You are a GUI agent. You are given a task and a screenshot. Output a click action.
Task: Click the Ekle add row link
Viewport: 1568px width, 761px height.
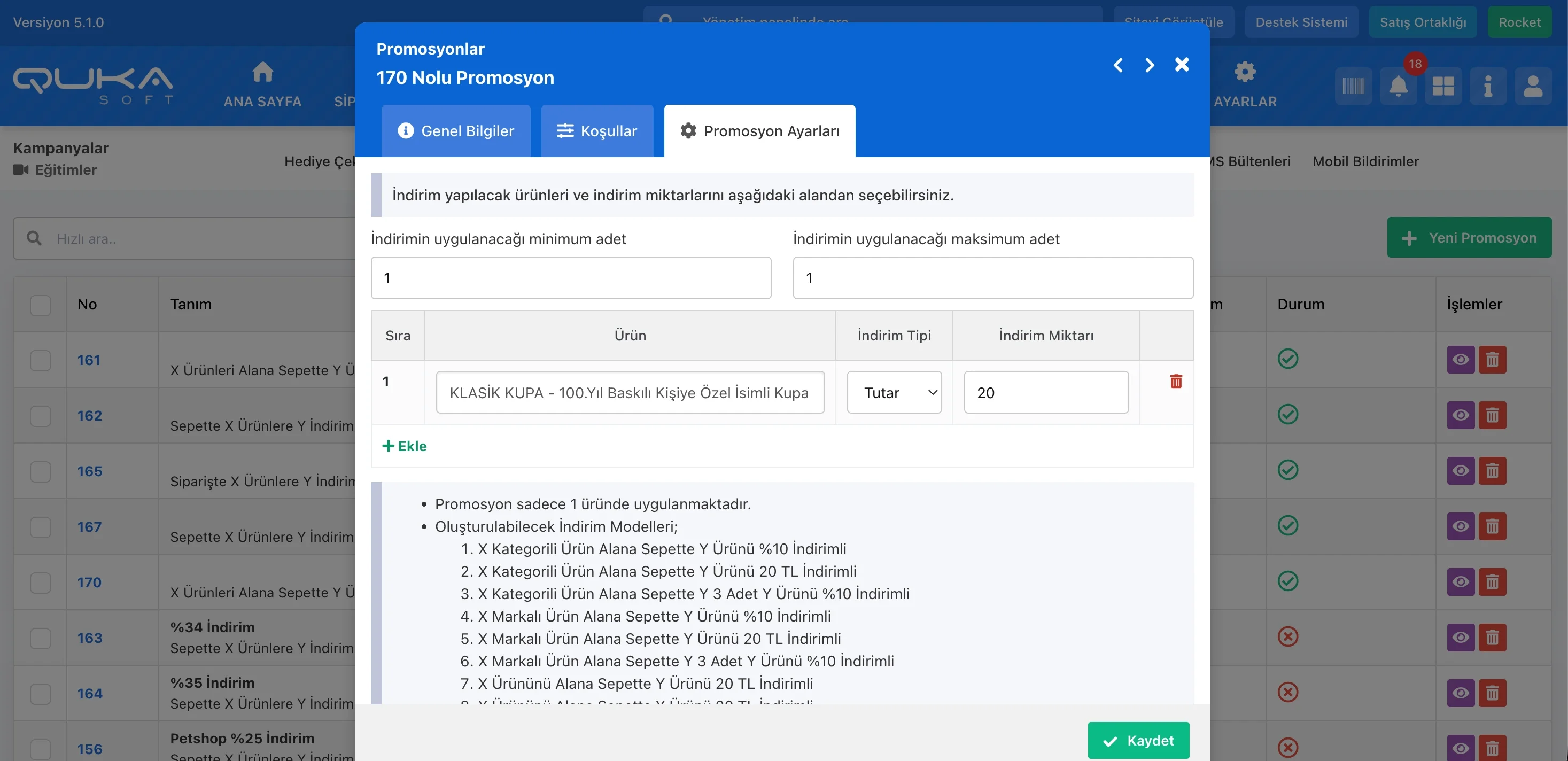pyautogui.click(x=404, y=446)
